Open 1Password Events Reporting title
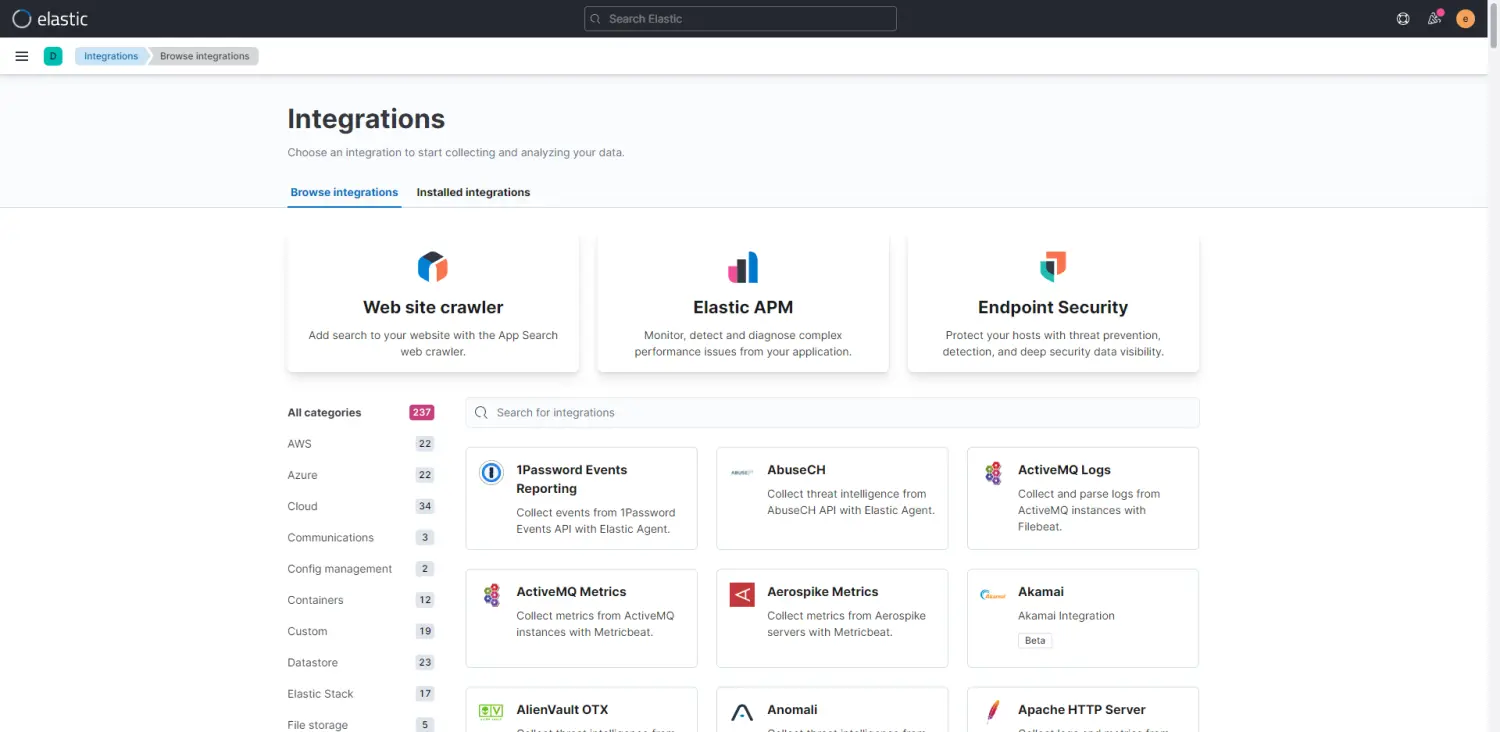This screenshot has width=1500, height=732. [571, 479]
